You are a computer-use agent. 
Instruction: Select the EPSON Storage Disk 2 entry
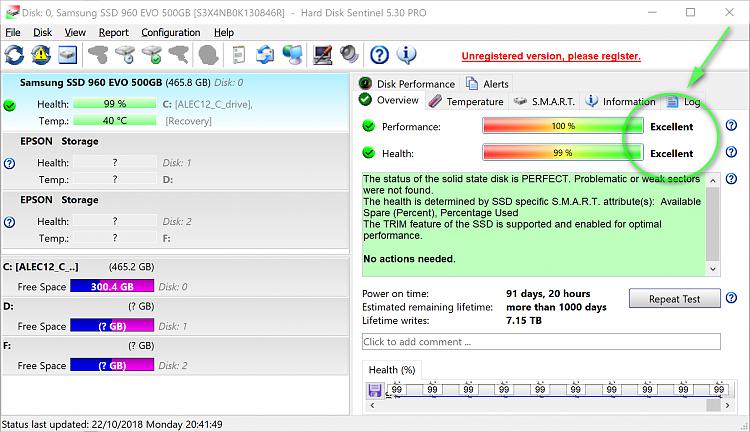175,220
